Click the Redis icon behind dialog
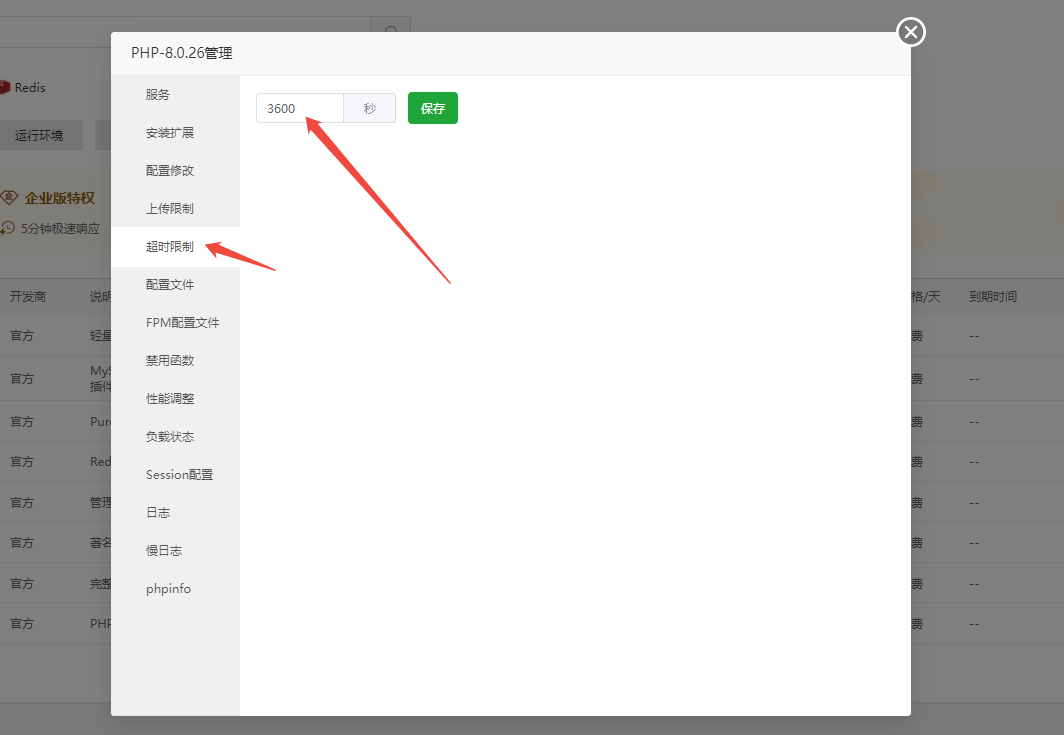Viewport: 1064px width, 735px height. 5,88
